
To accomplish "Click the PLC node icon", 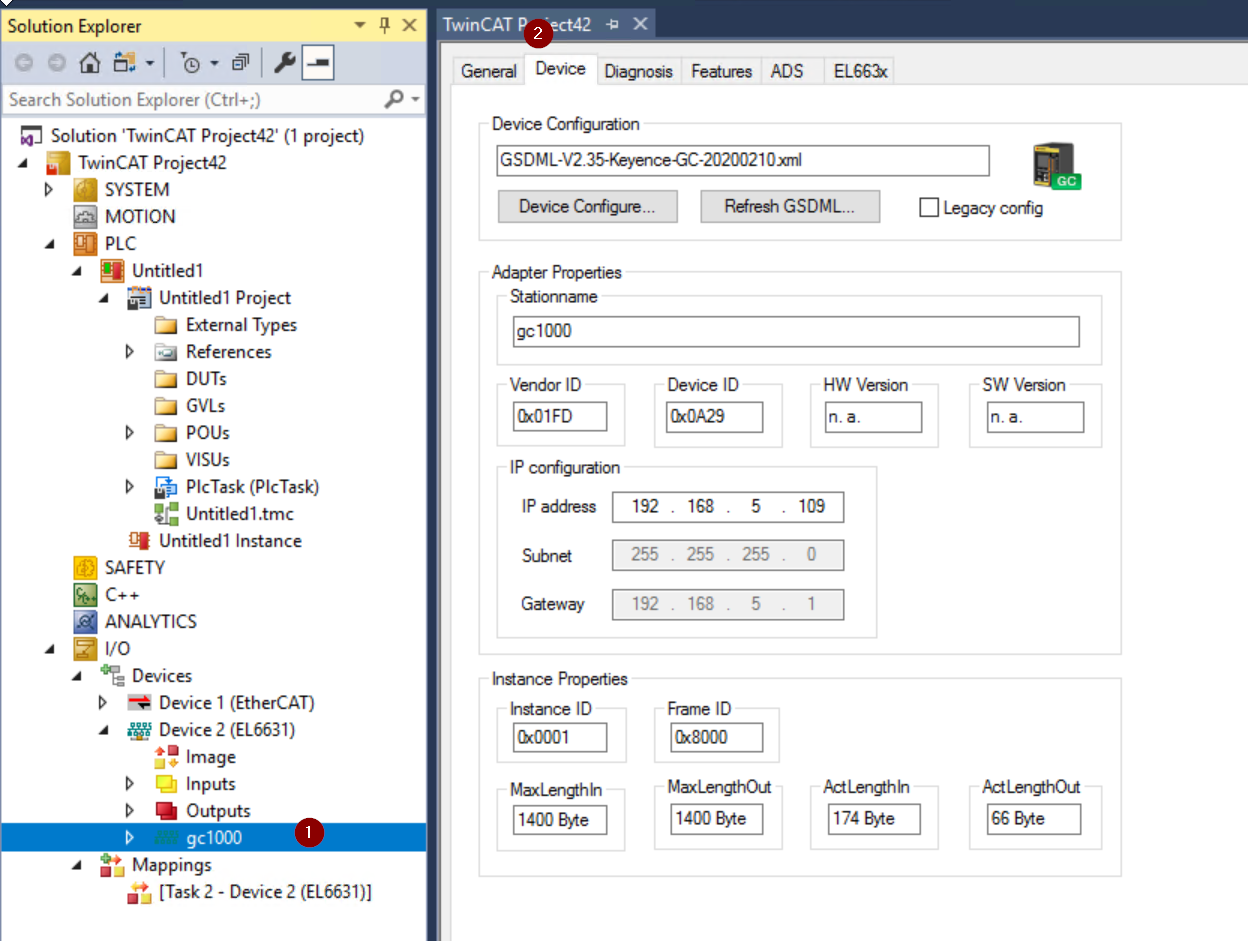I will (86, 243).
